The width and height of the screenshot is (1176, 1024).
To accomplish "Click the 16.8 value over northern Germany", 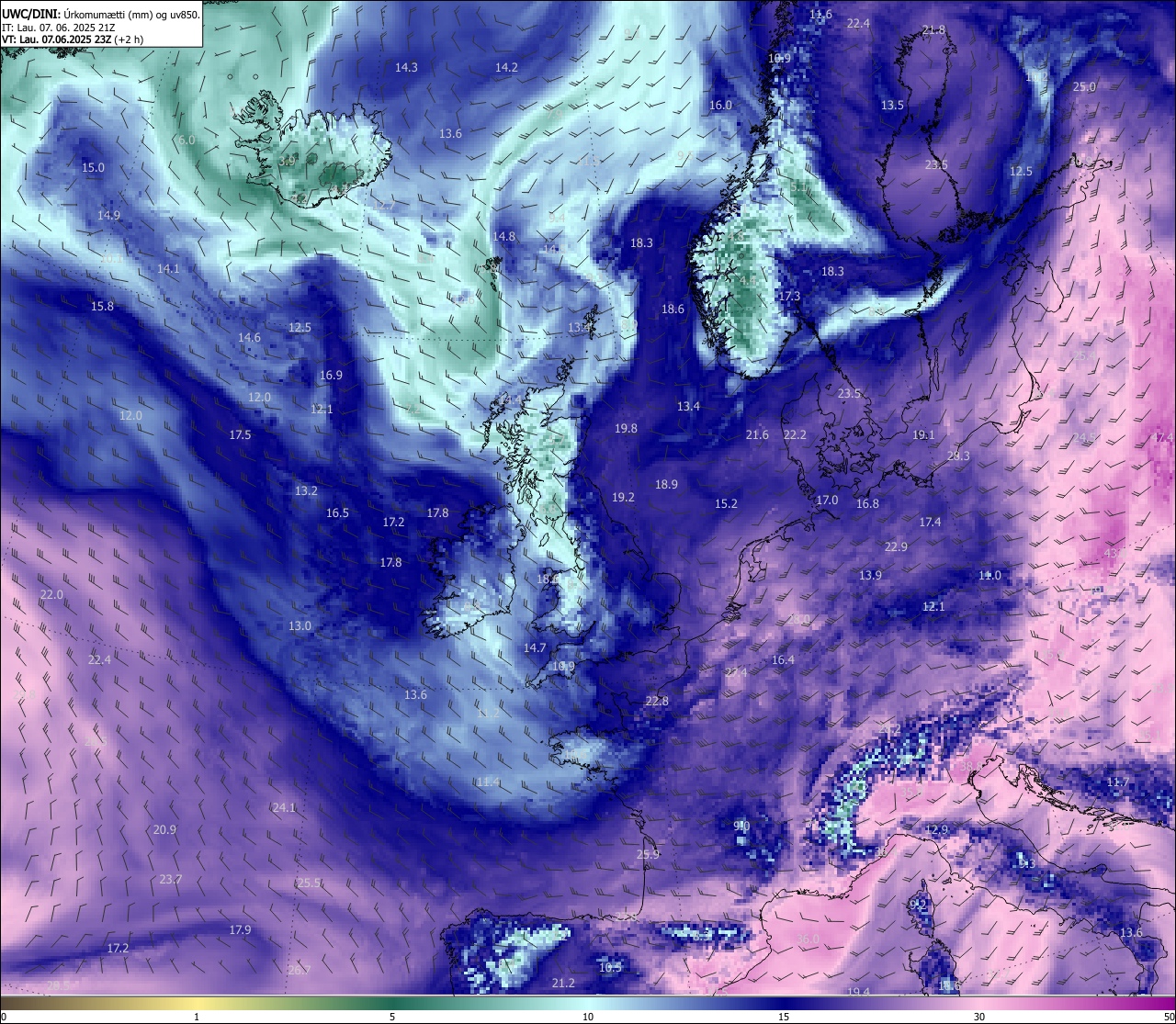I will (x=867, y=503).
